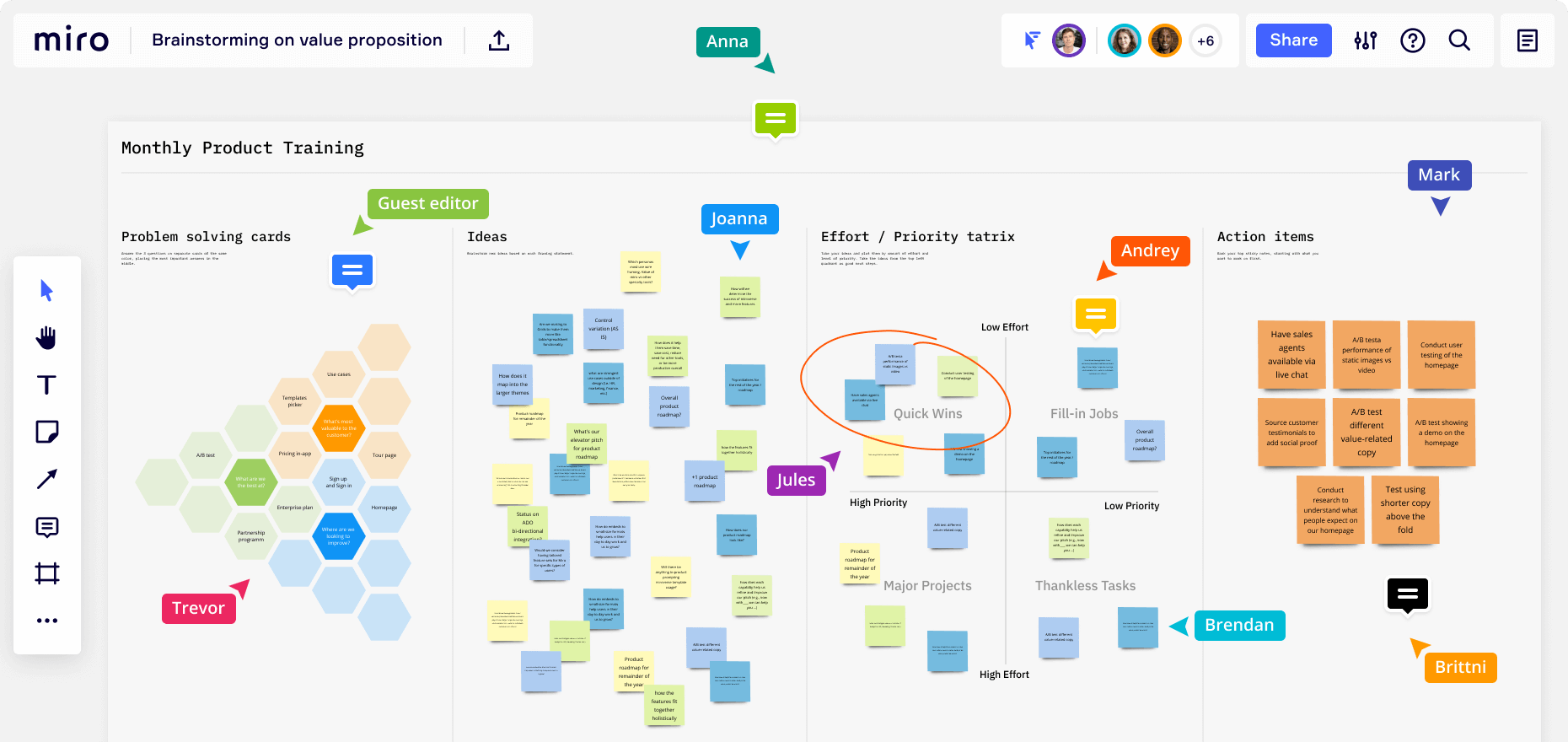Click the Share button
The height and width of the screenshot is (742, 1568).
[x=1293, y=40]
